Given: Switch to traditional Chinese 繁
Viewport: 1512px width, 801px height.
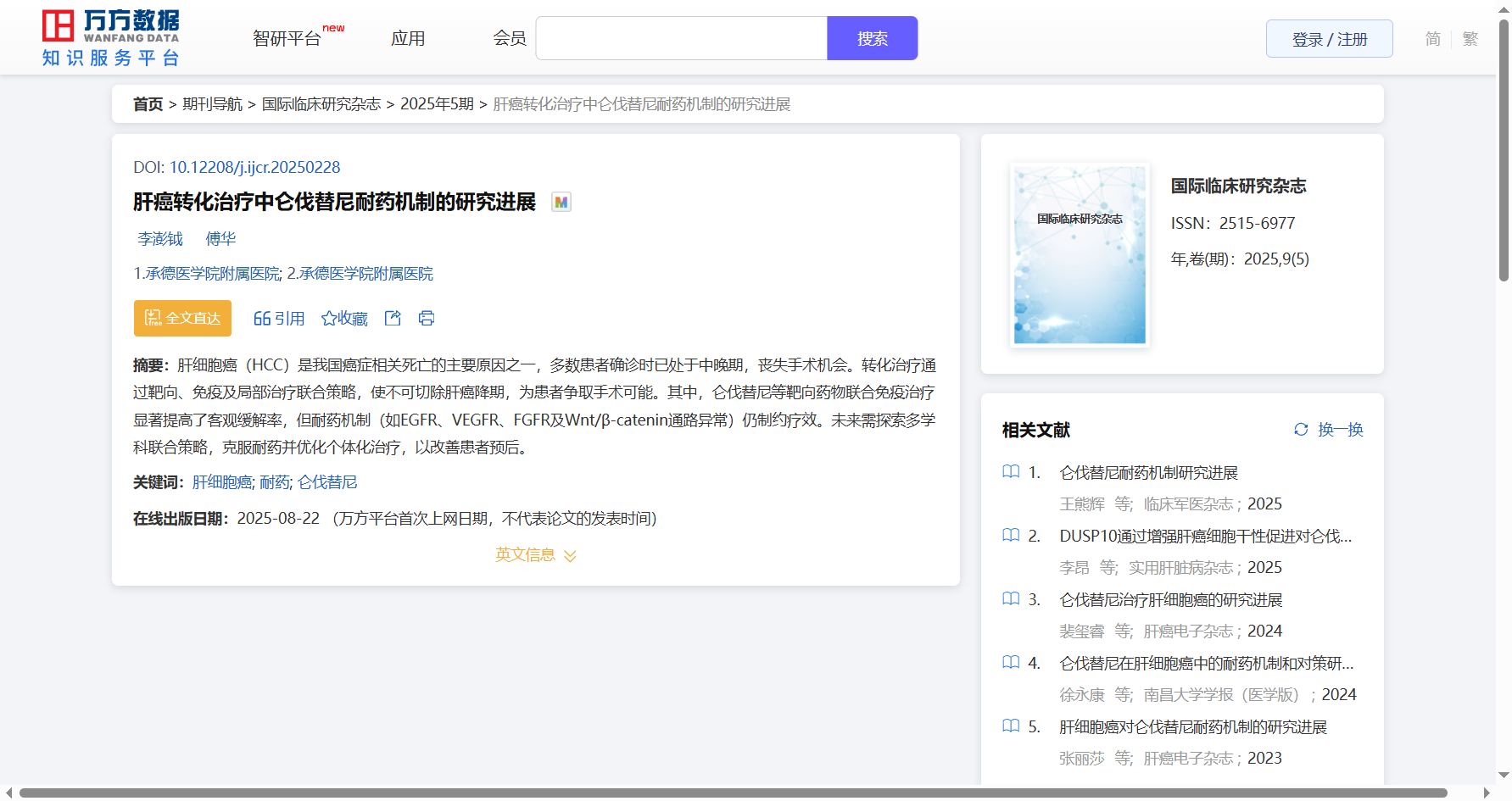Looking at the screenshot, I should pyautogui.click(x=1470, y=39).
